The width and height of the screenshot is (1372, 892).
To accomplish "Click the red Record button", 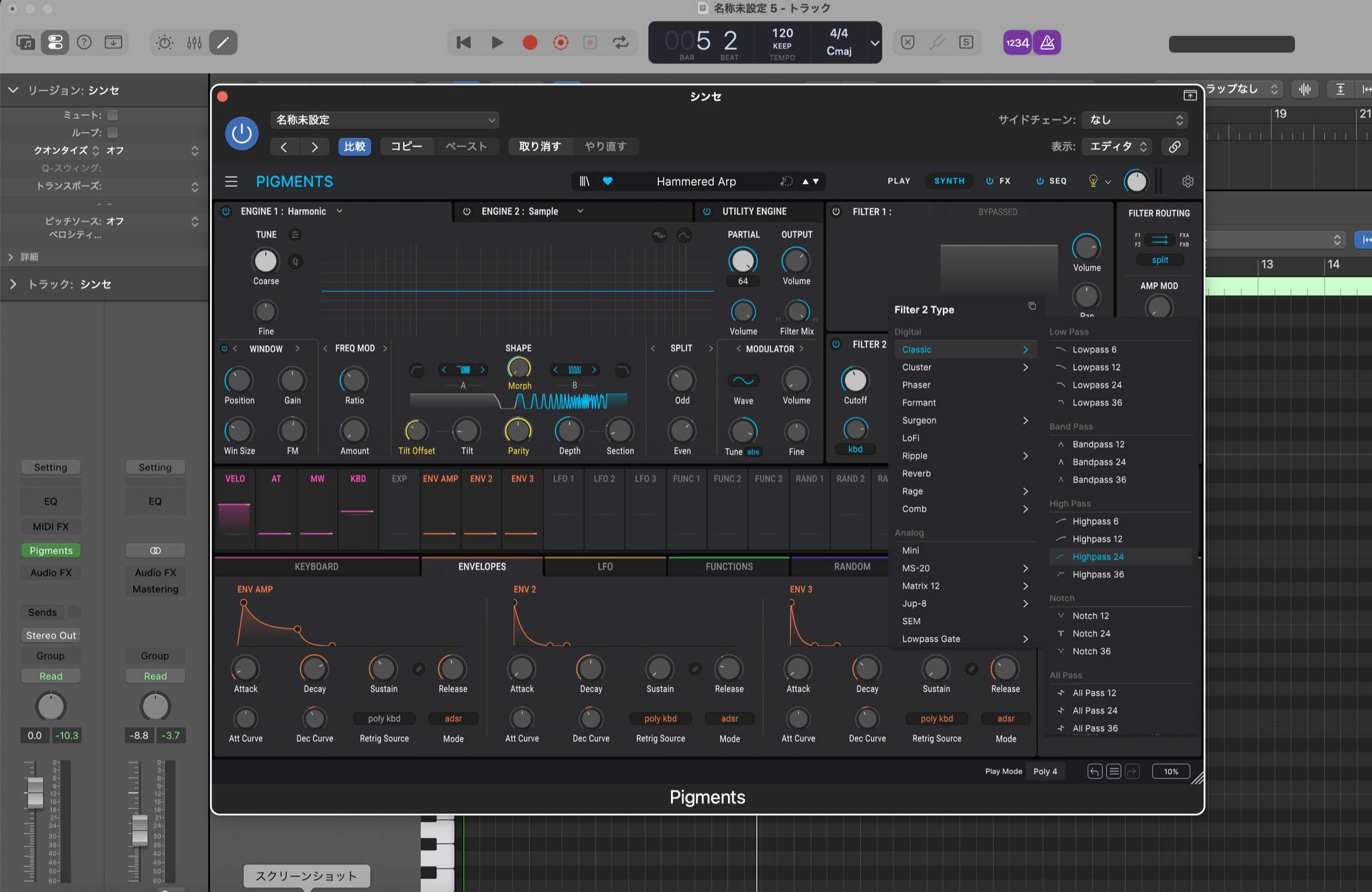I will [x=529, y=42].
